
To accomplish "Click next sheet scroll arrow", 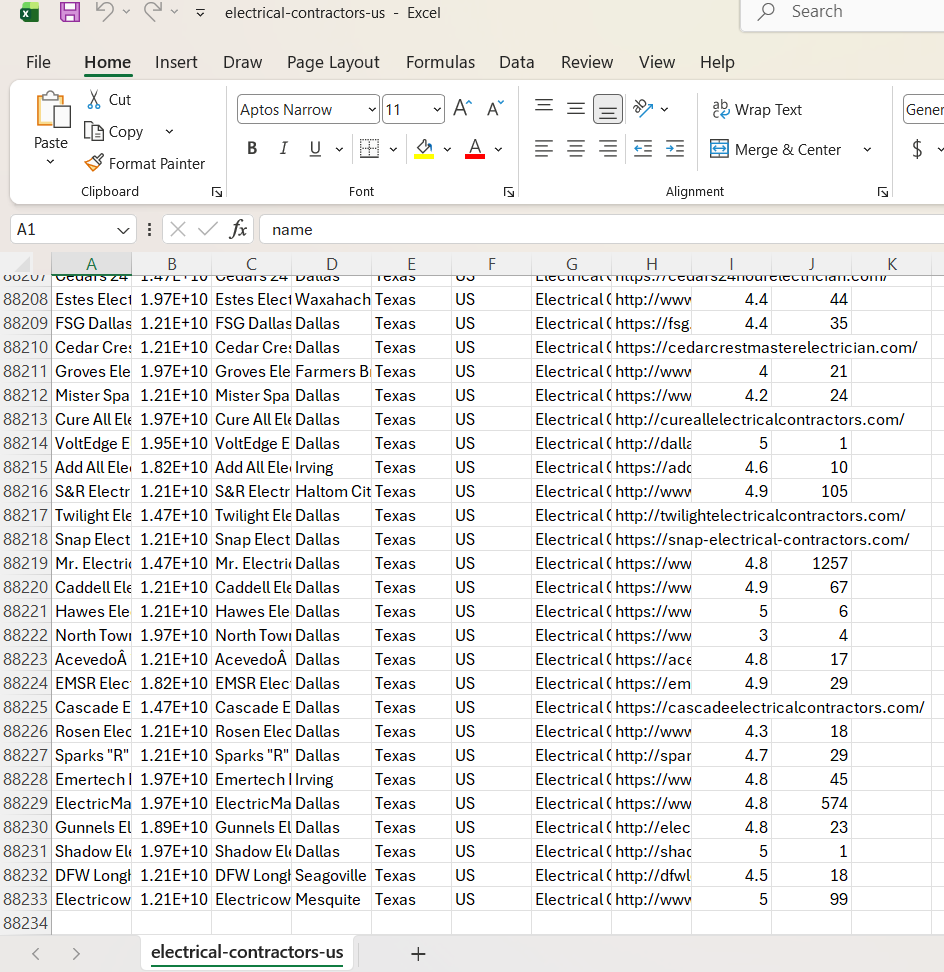I will coord(76,953).
